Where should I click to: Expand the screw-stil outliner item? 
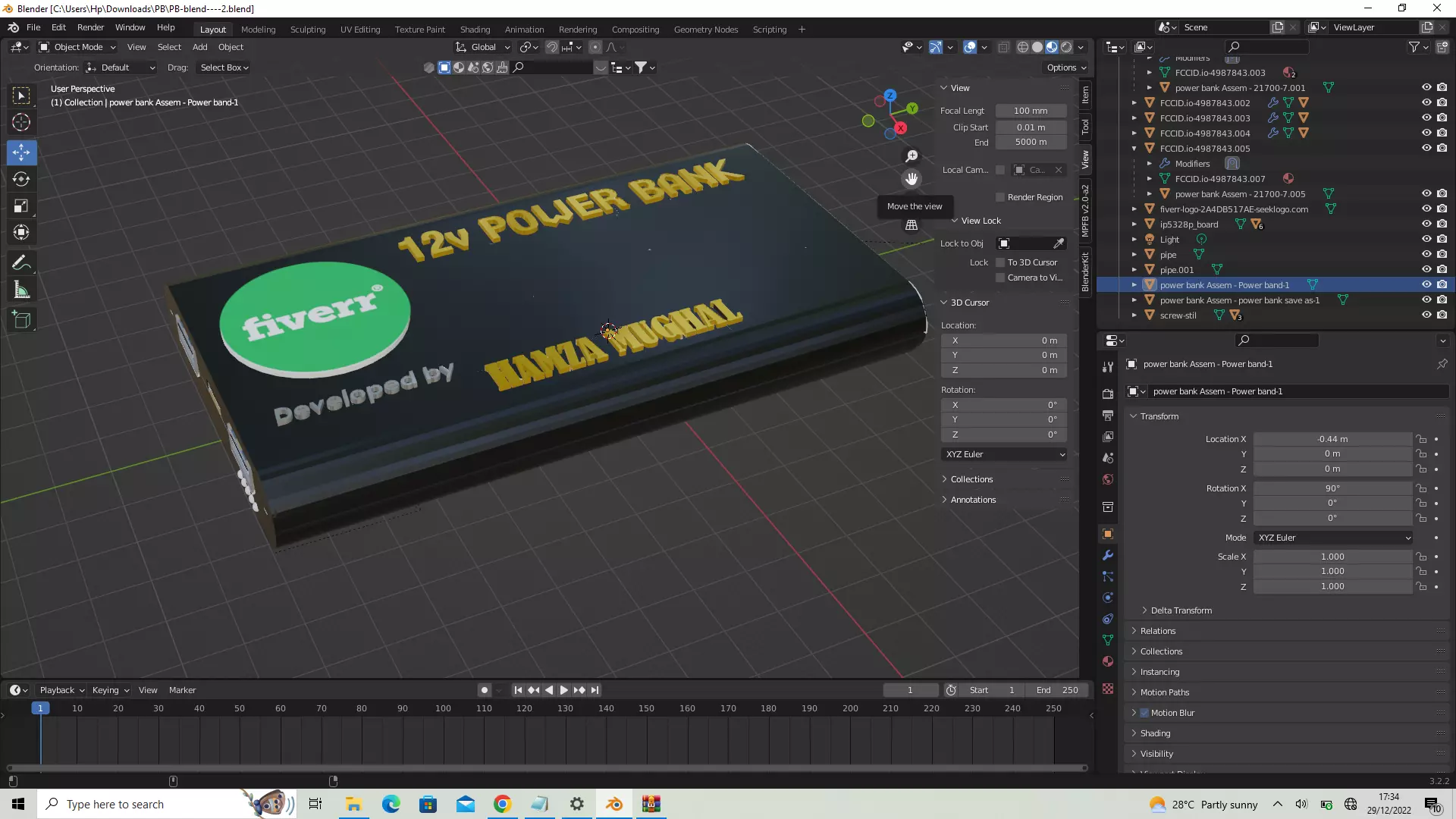pos(1134,315)
